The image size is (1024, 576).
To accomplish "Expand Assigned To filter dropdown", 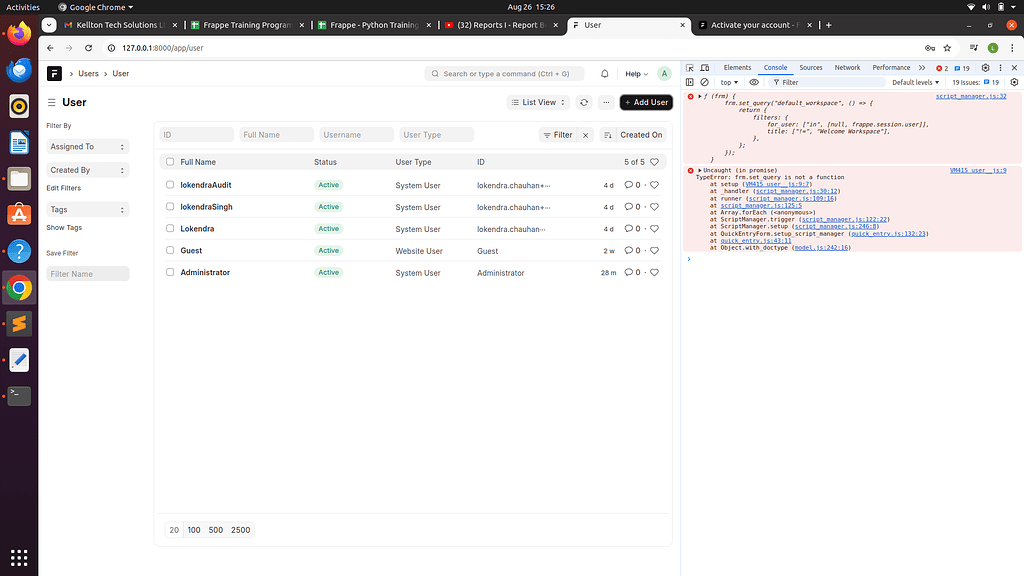I will pos(88,147).
